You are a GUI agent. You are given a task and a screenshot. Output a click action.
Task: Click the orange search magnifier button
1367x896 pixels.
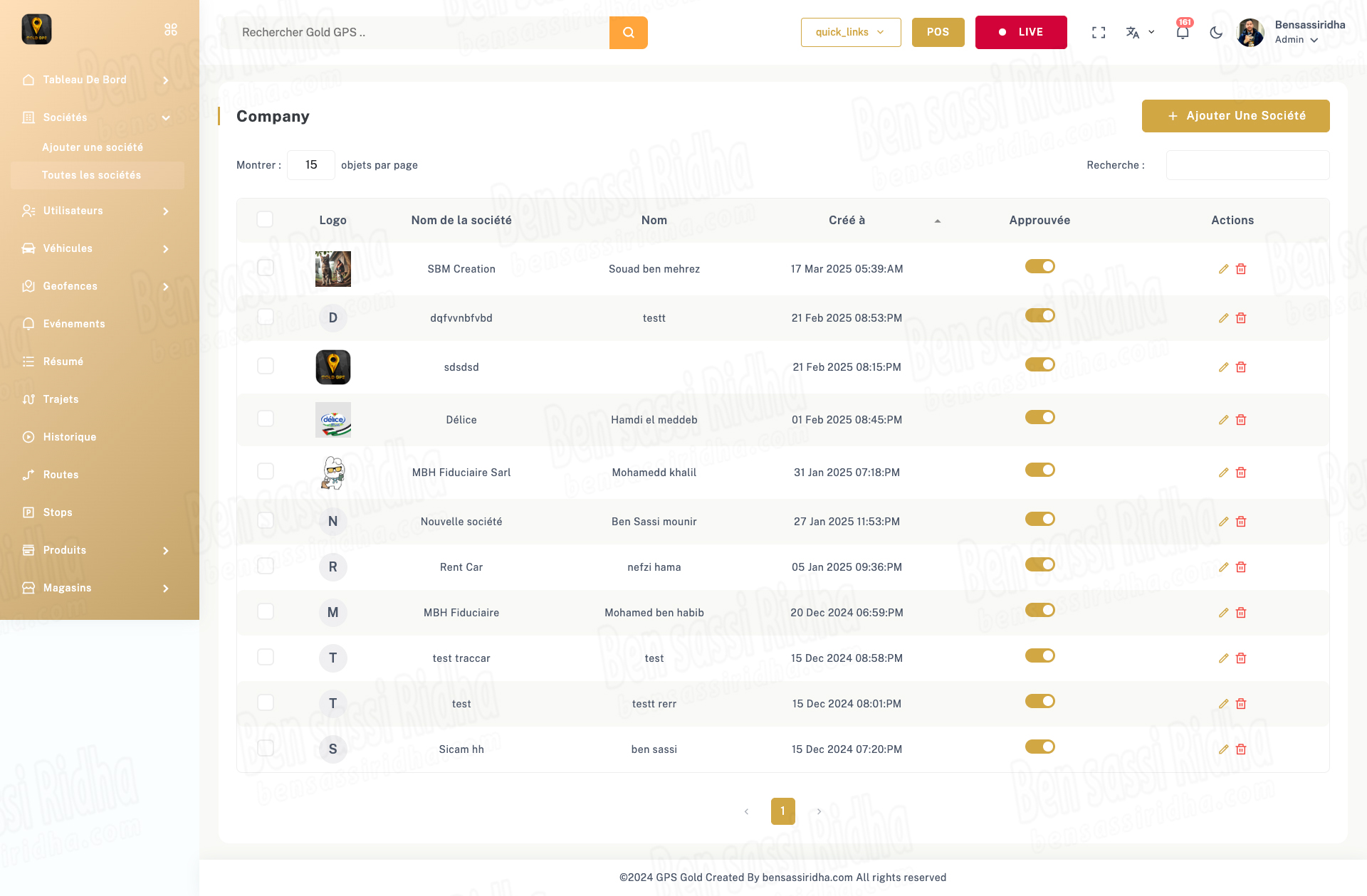pos(628,33)
